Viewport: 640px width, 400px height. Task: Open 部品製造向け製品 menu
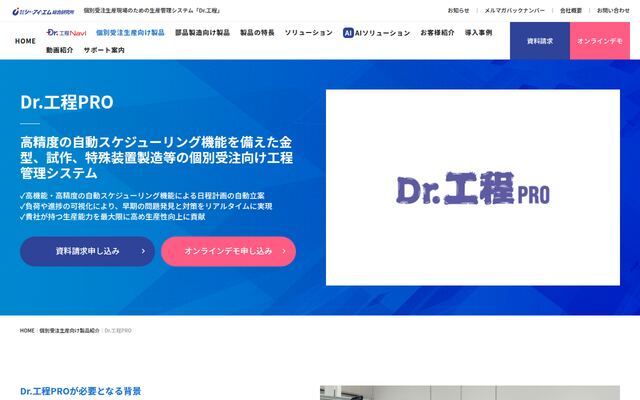(202, 33)
